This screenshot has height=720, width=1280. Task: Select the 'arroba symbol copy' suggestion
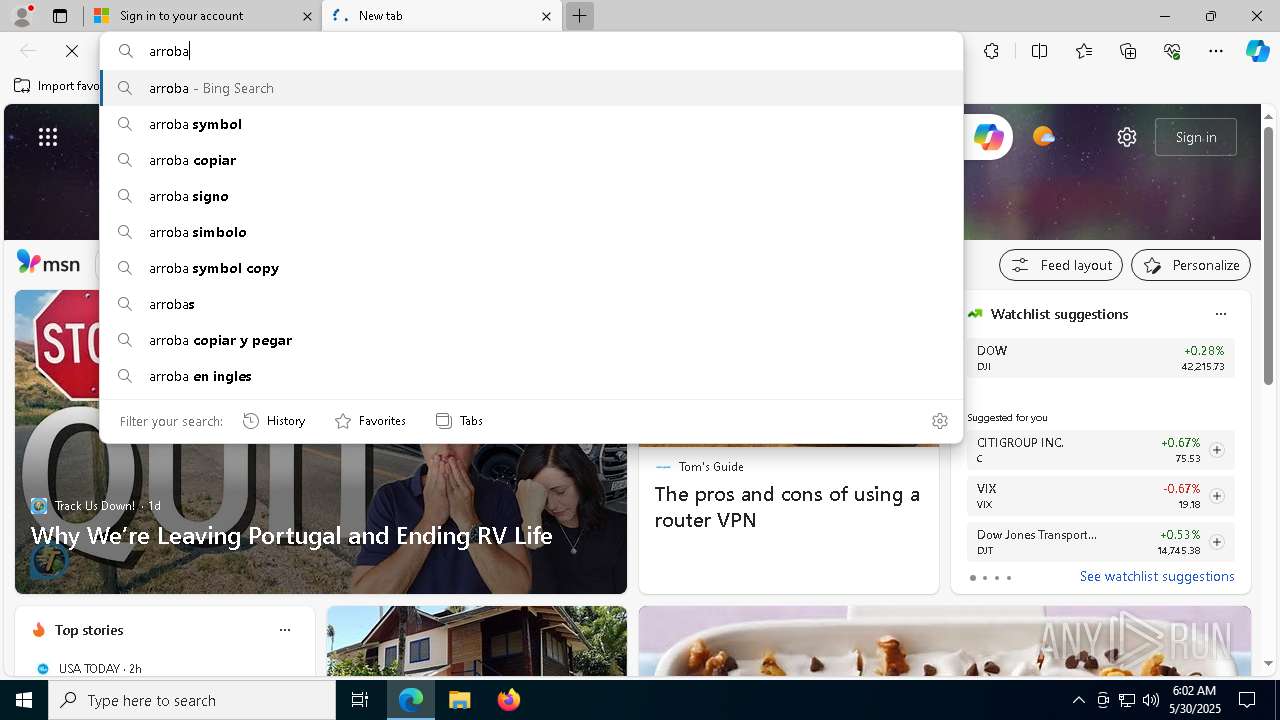[531, 268]
